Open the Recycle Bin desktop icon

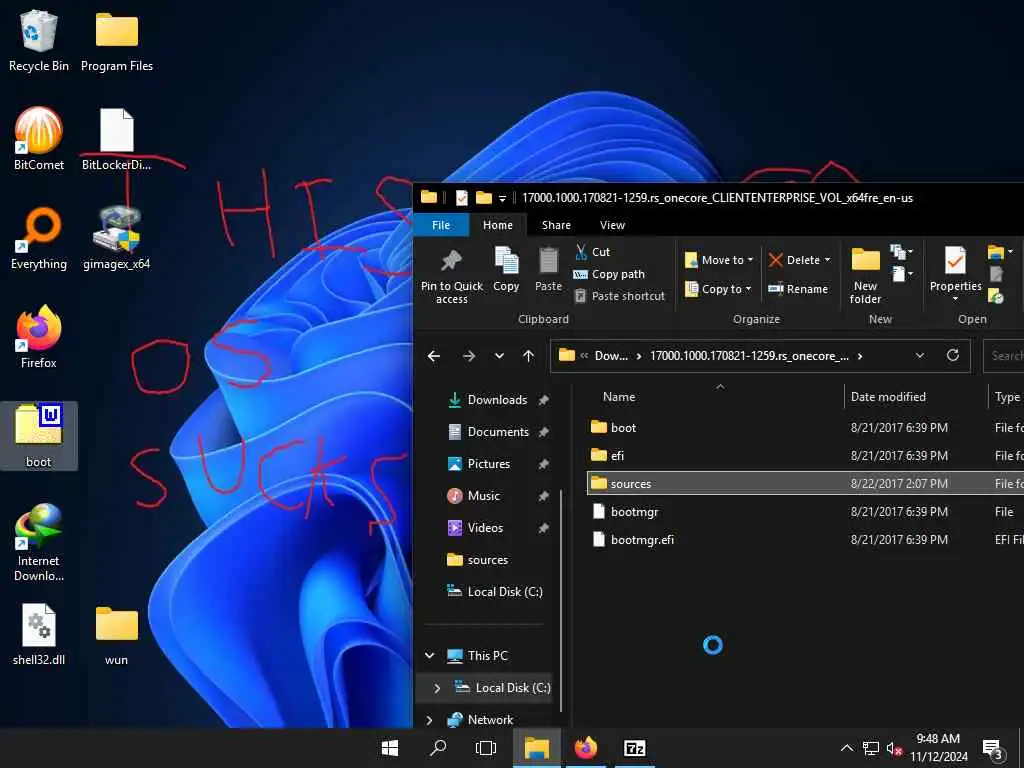(39, 40)
